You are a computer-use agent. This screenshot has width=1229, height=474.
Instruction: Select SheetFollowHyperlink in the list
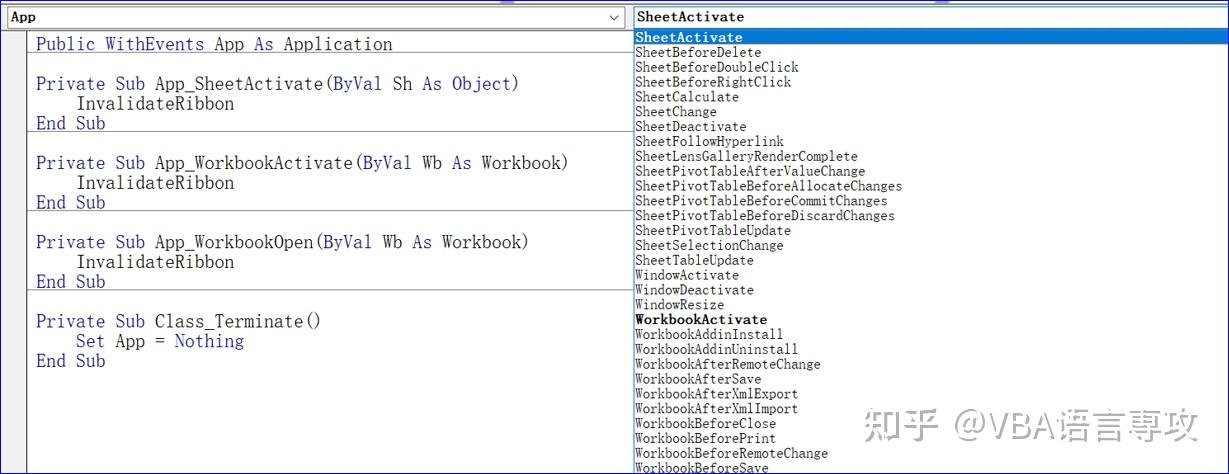pos(709,142)
